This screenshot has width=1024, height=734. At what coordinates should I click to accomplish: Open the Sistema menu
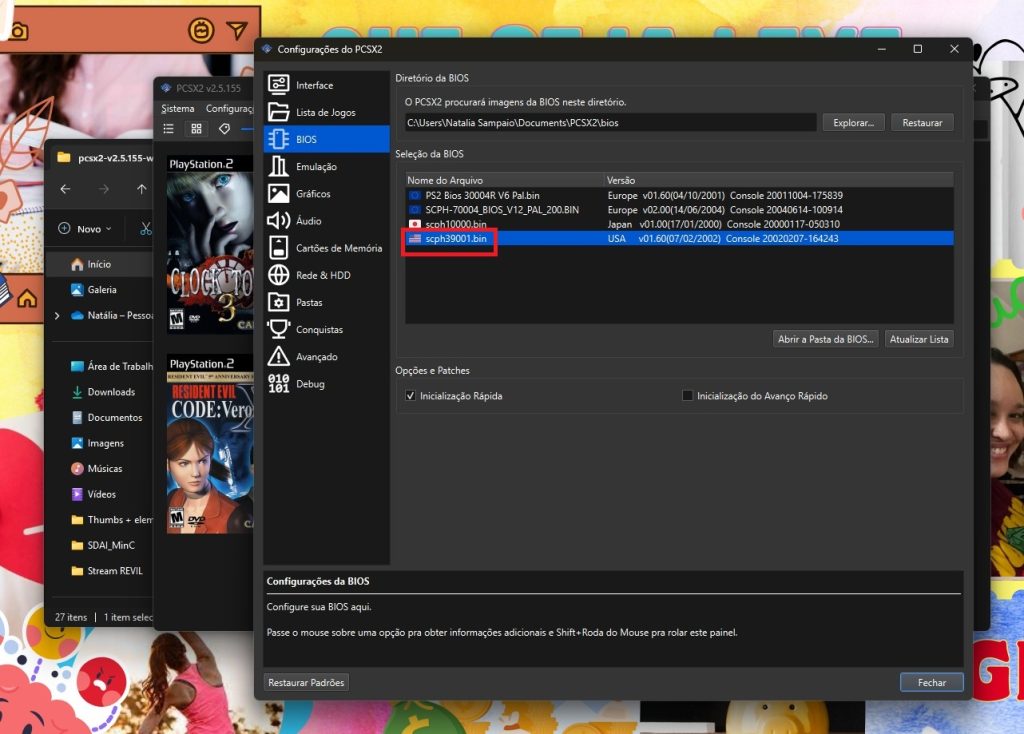point(178,109)
